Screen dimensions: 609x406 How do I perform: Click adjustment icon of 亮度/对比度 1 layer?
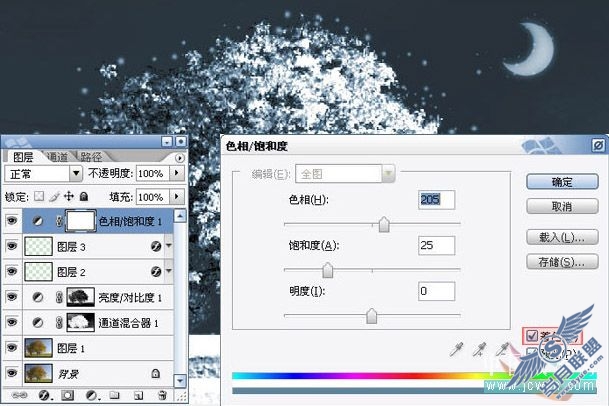pyautogui.click(x=38, y=297)
